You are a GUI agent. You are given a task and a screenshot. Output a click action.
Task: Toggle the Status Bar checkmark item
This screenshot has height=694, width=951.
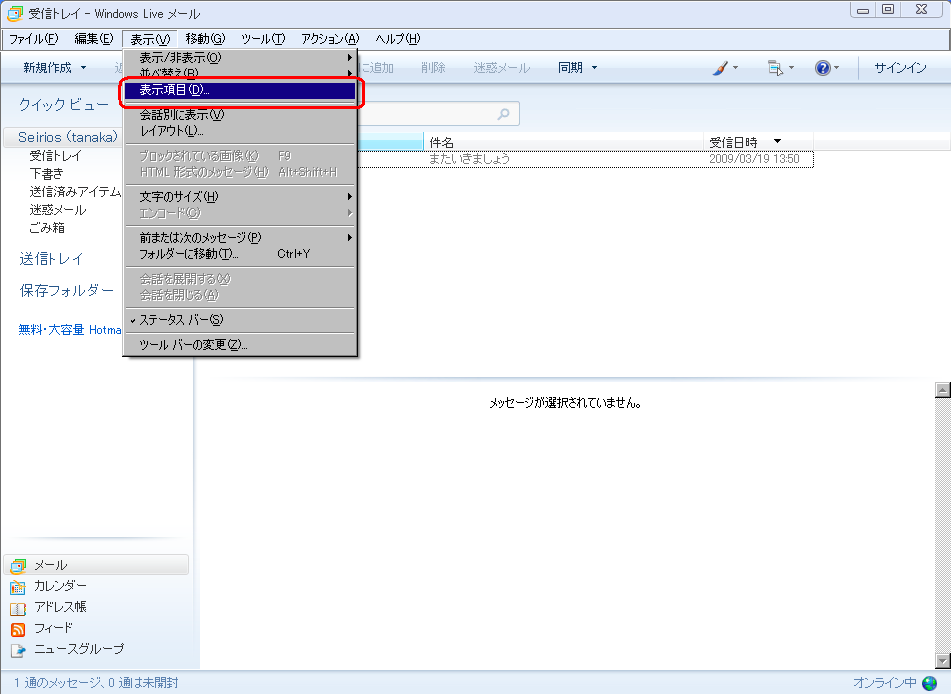pos(181,320)
